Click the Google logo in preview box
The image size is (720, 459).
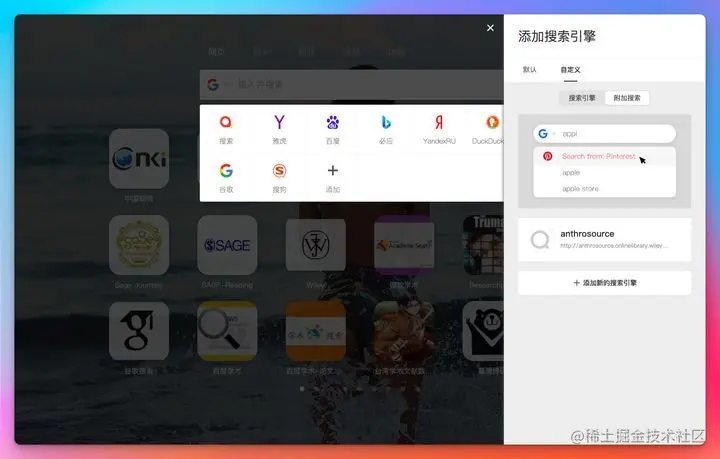(x=543, y=134)
